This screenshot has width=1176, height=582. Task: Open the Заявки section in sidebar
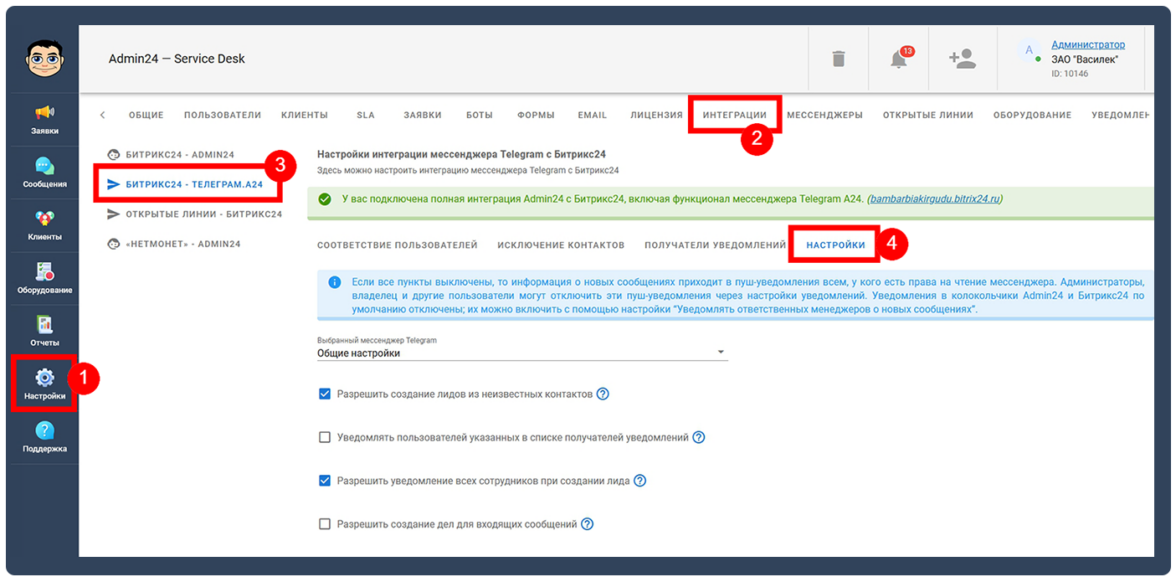click(x=45, y=119)
